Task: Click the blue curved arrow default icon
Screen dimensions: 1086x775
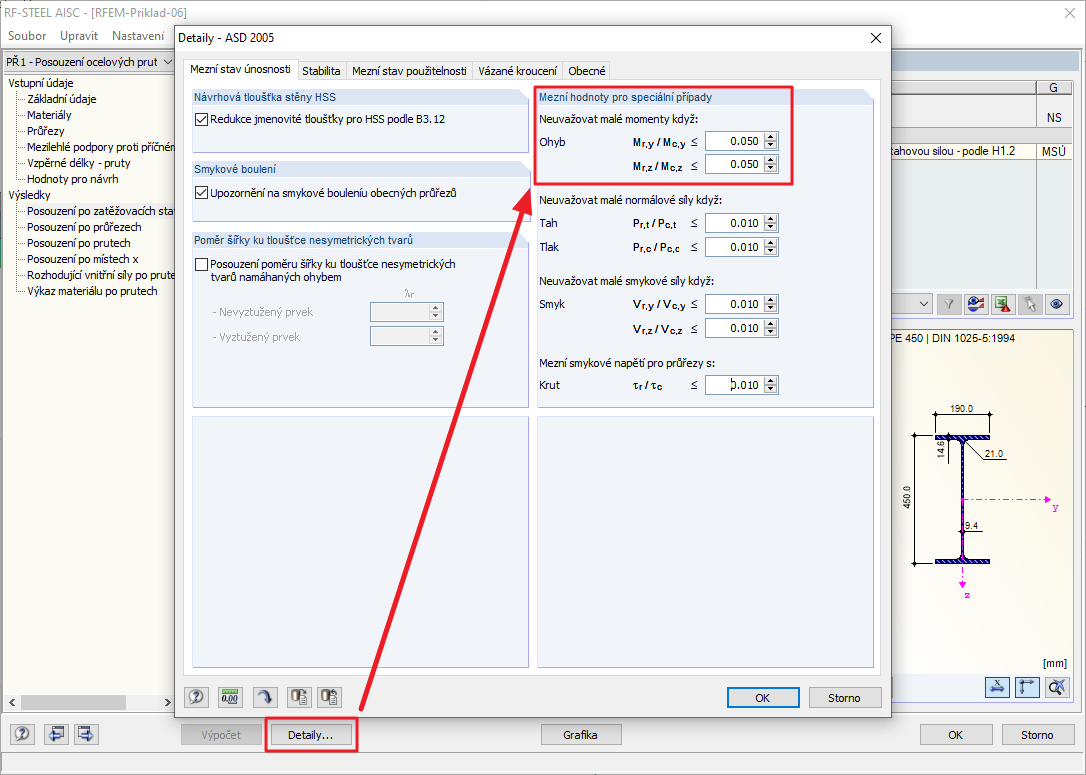Action: click(x=265, y=697)
